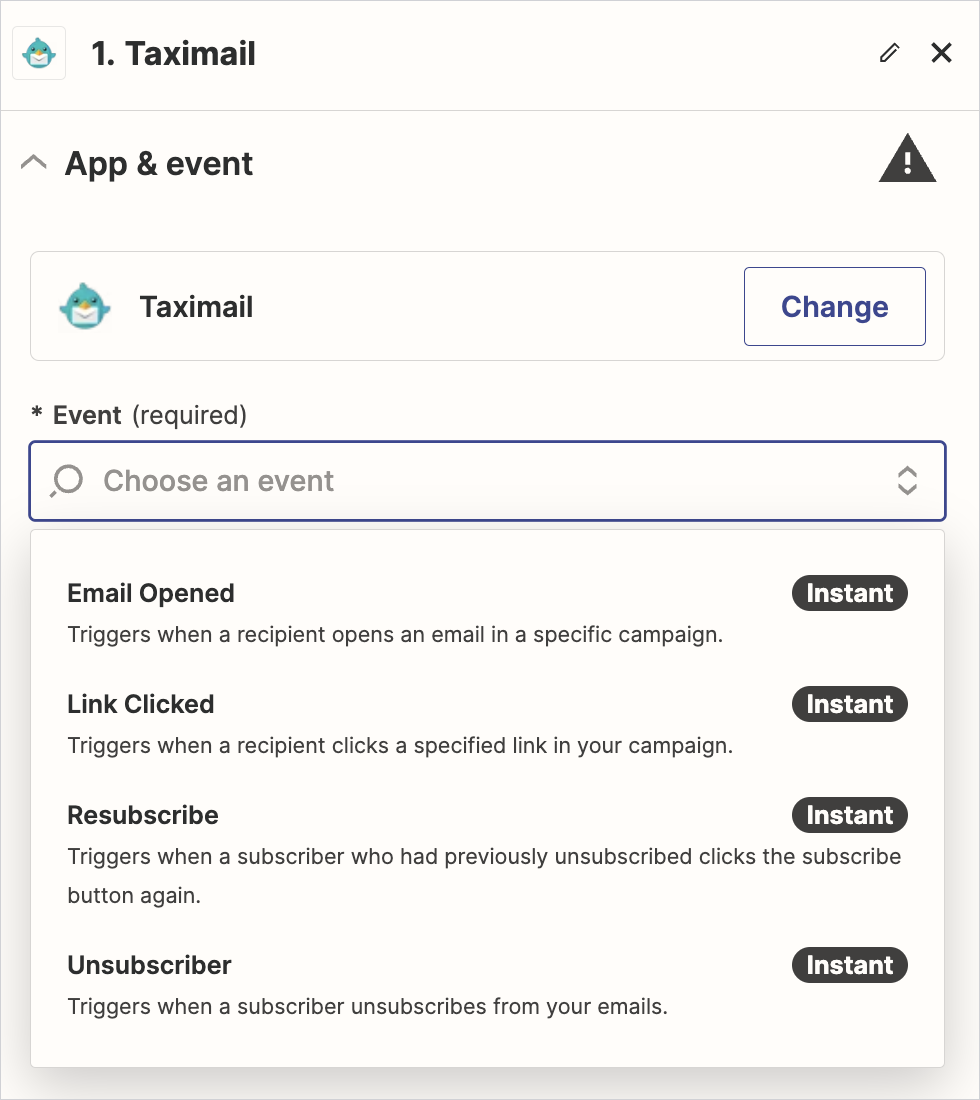Viewport: 980px width, 1100px height.
Task: Click Instant badge beside Unsubscriber
Action: 849,965
